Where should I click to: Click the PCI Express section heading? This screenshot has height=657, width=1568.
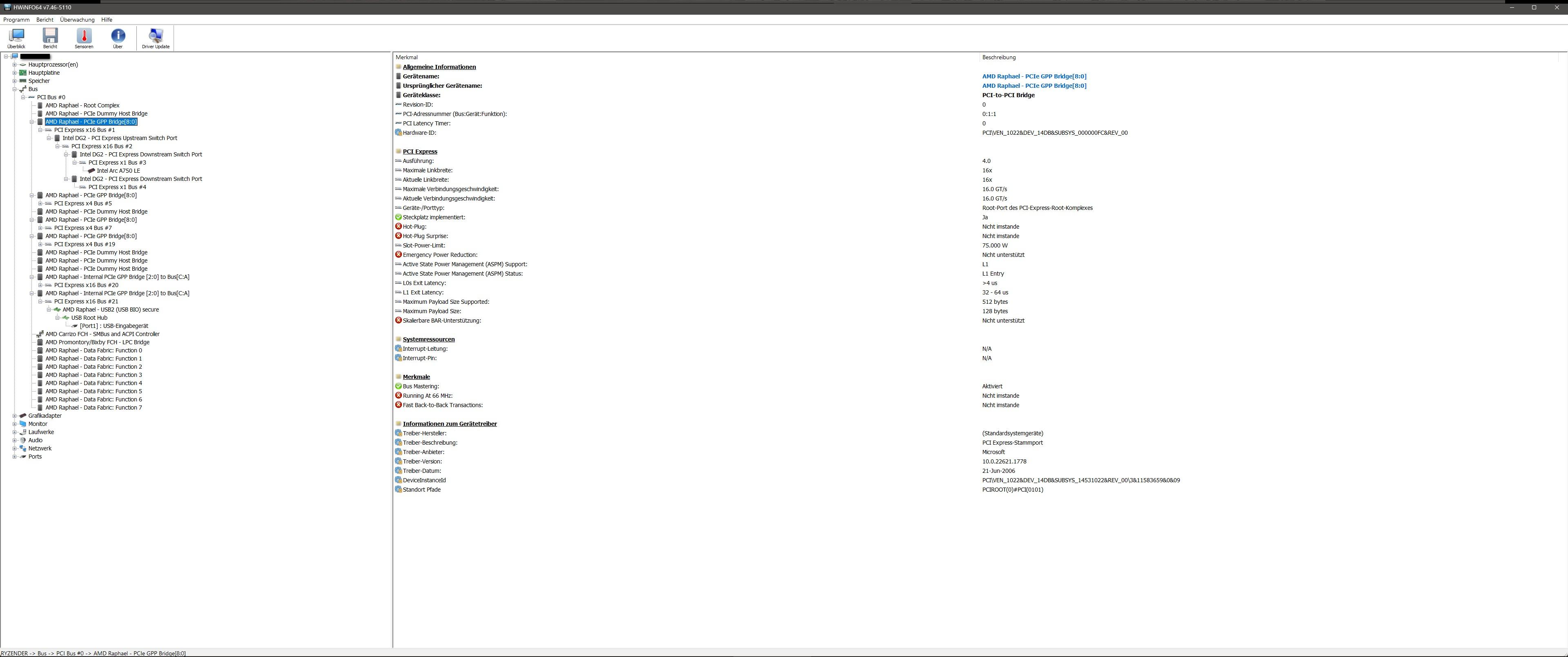420,151
